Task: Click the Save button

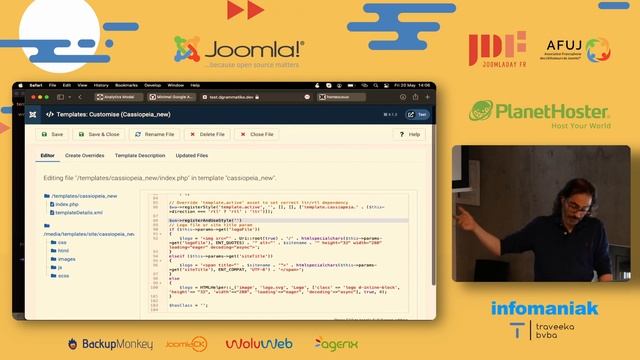Action: [52, 134]
